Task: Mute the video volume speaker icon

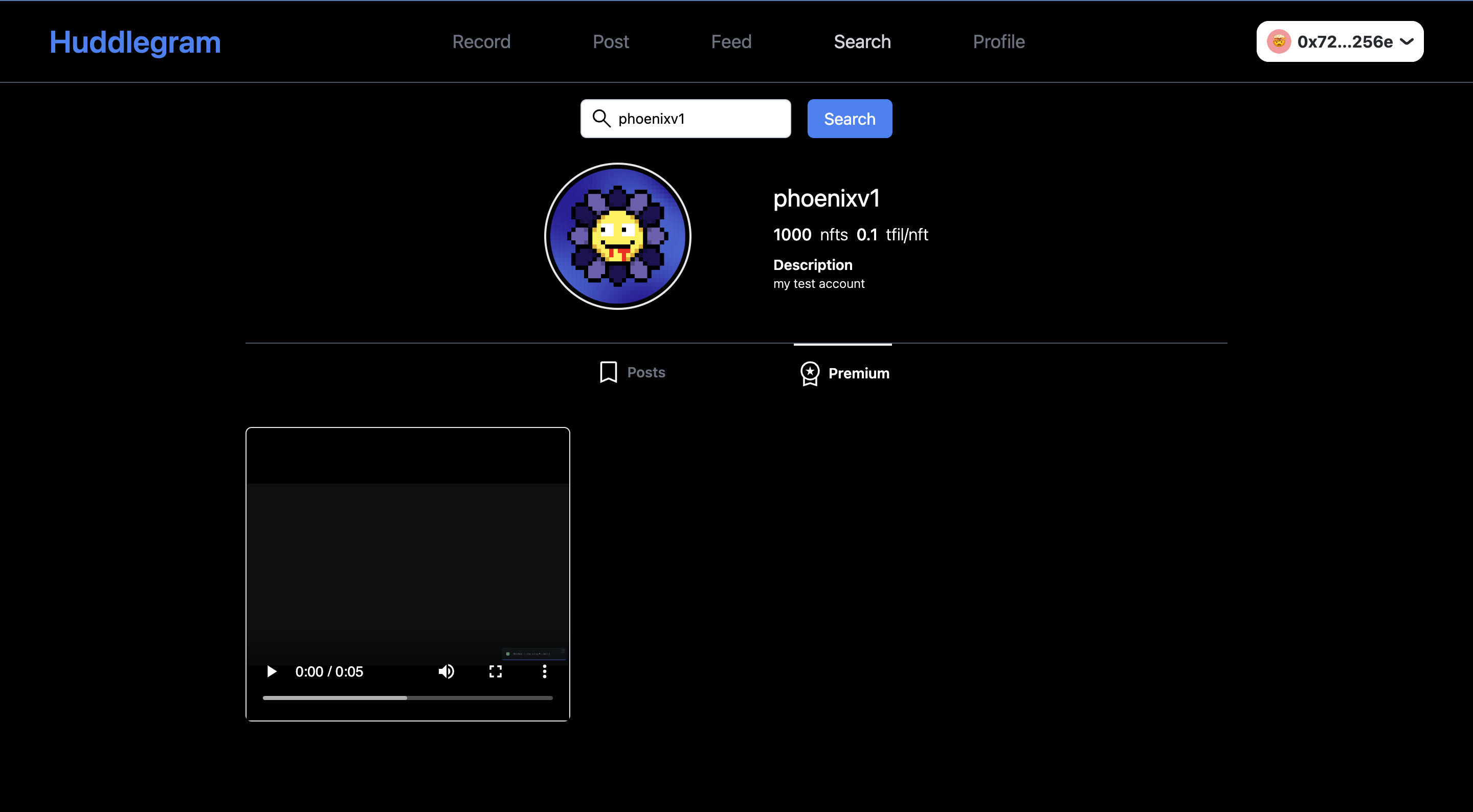Action: click(446, 671)
